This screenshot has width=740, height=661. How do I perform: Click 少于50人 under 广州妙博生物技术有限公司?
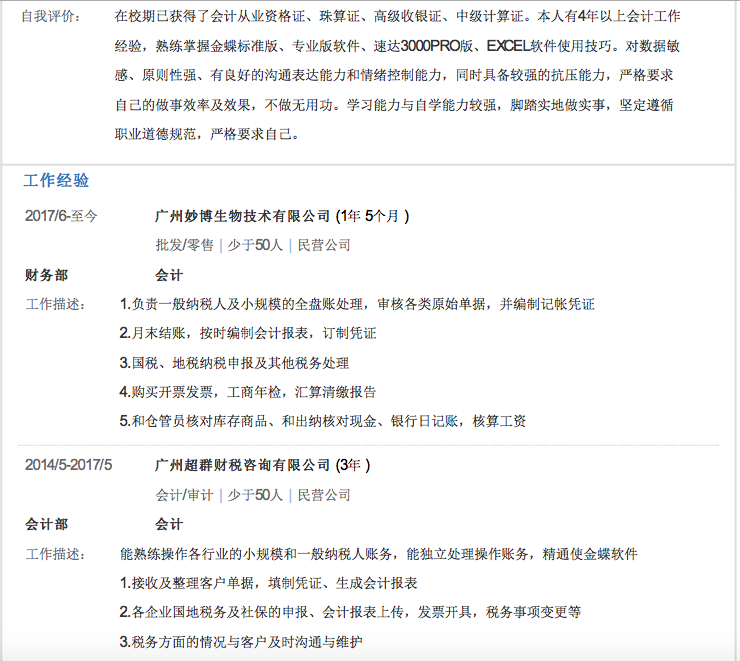255,245
